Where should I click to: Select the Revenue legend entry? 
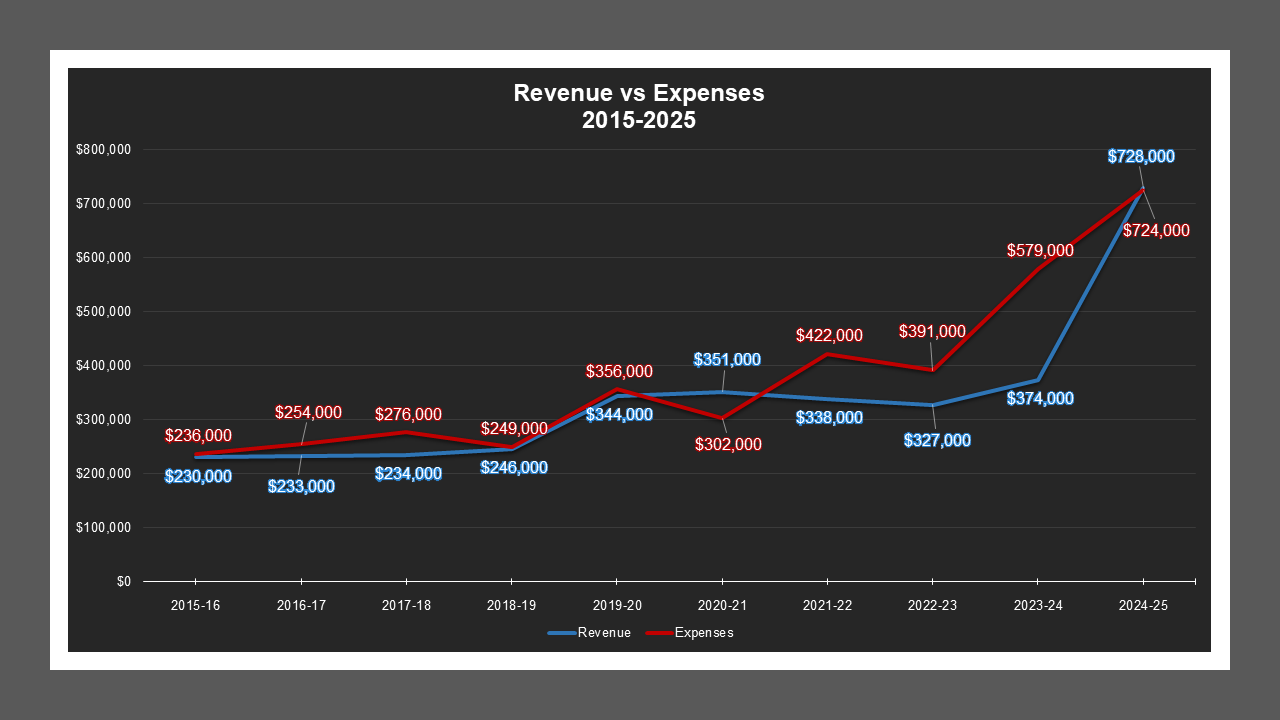pyautogui.click(x=606, y=632)
